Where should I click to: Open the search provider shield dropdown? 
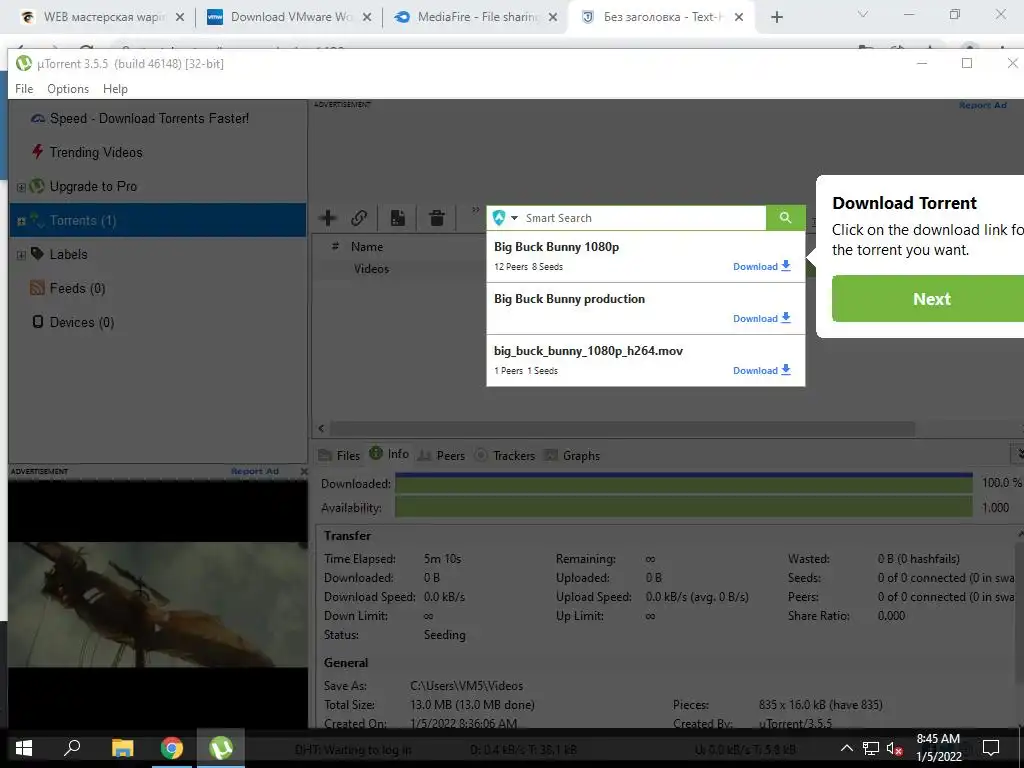coord(505,217)
